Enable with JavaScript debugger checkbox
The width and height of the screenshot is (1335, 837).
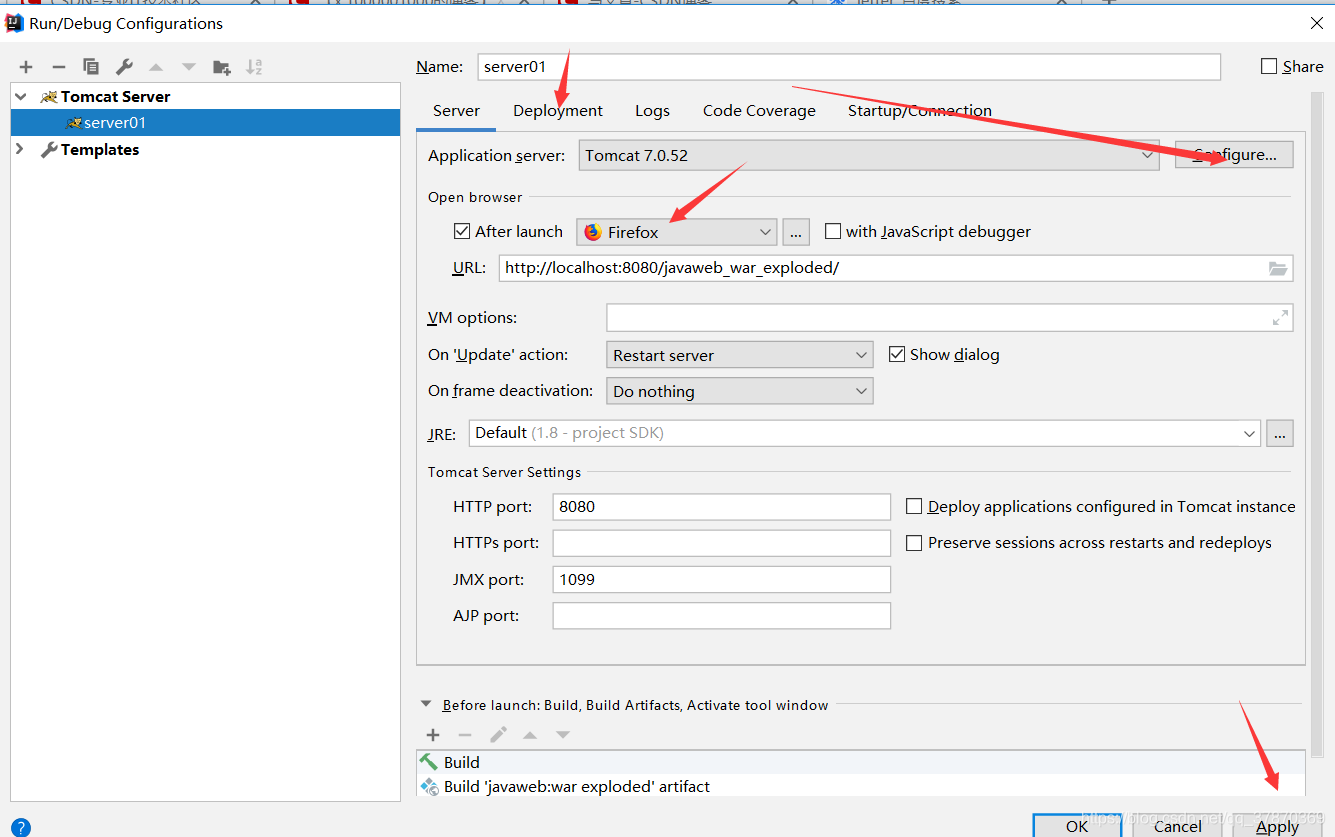pos(833,231)
